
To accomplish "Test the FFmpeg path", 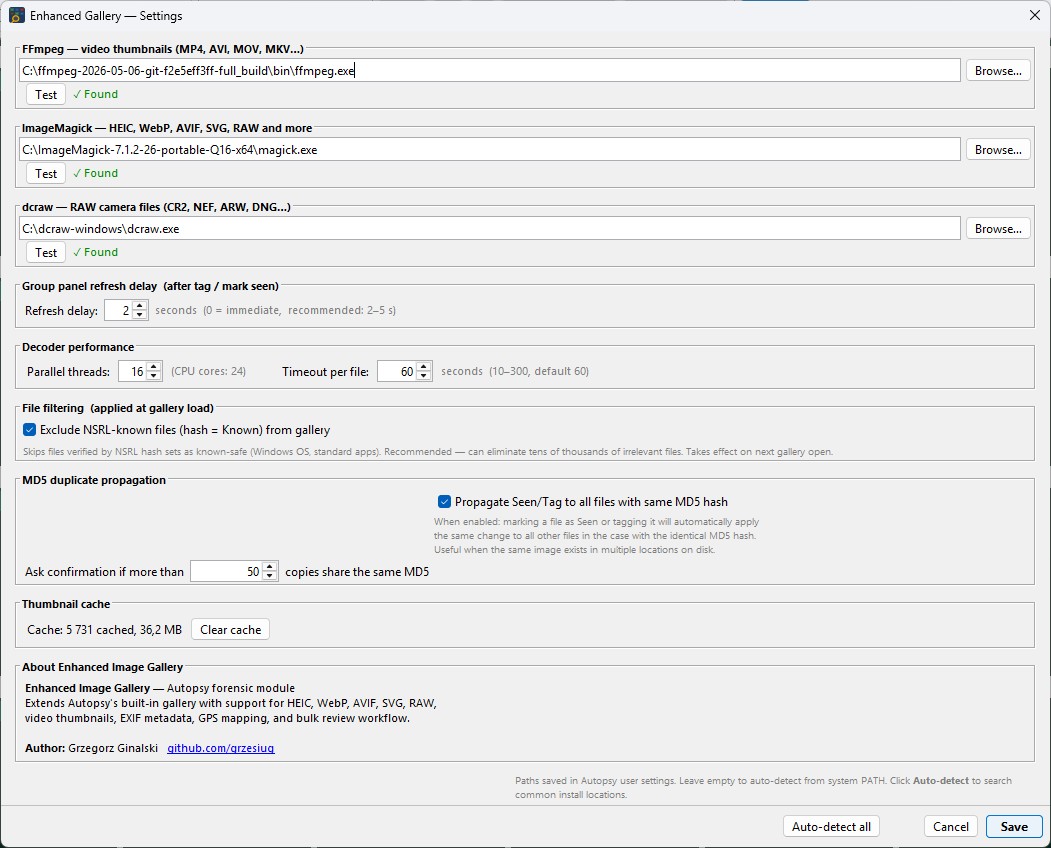I will pos(46,95).
